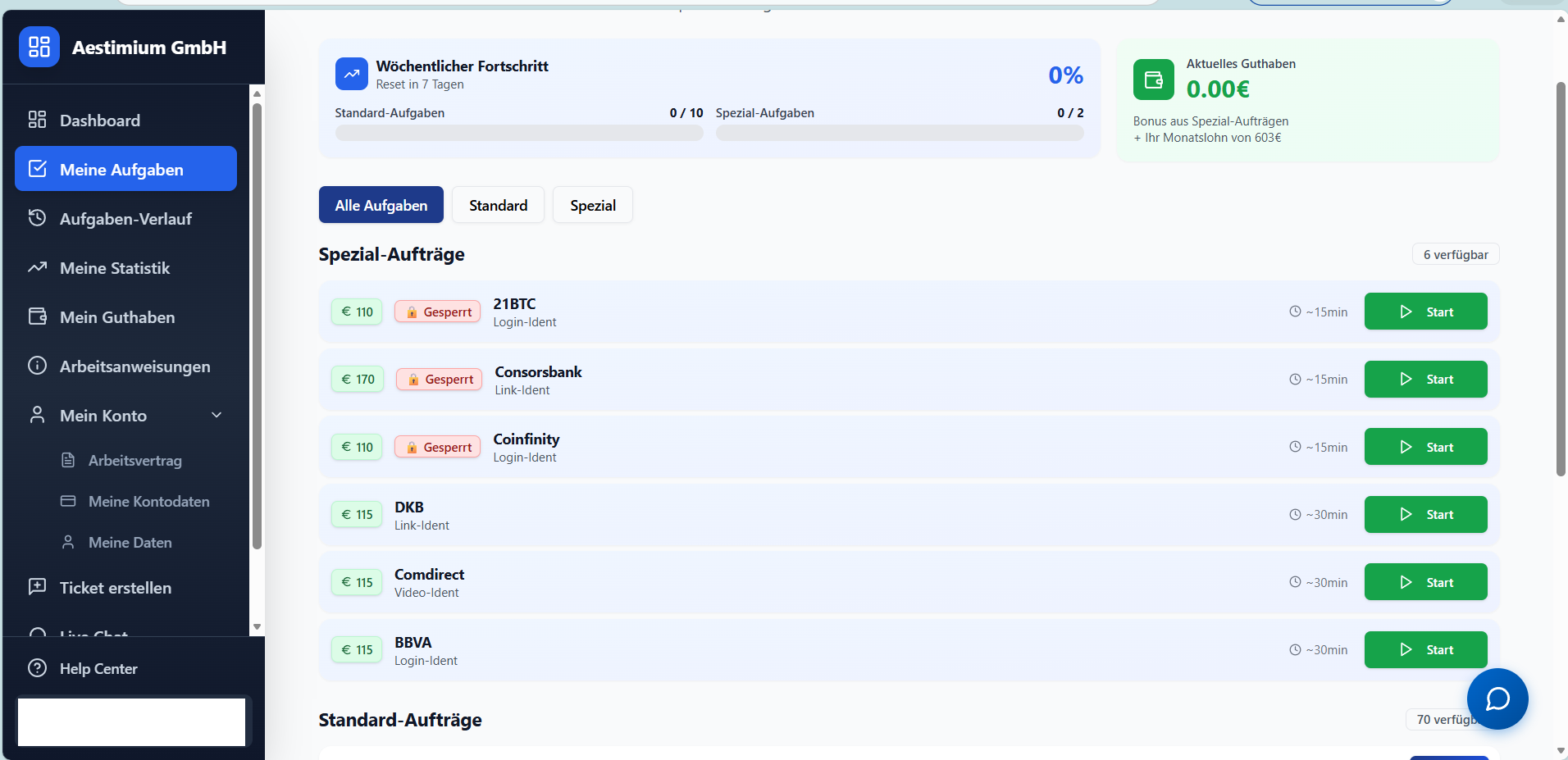1568x760 pixels.
Task: Click the Help Center question mark icon
Action: tap(37, 668)
